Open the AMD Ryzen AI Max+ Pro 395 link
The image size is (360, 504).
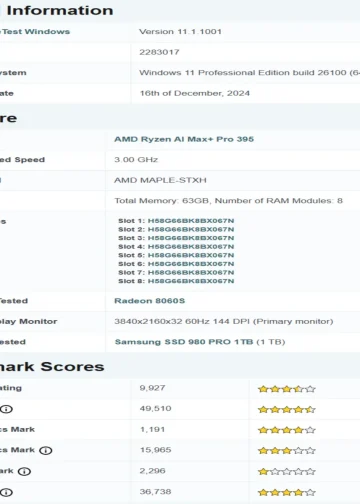click(x=184, y=139)
